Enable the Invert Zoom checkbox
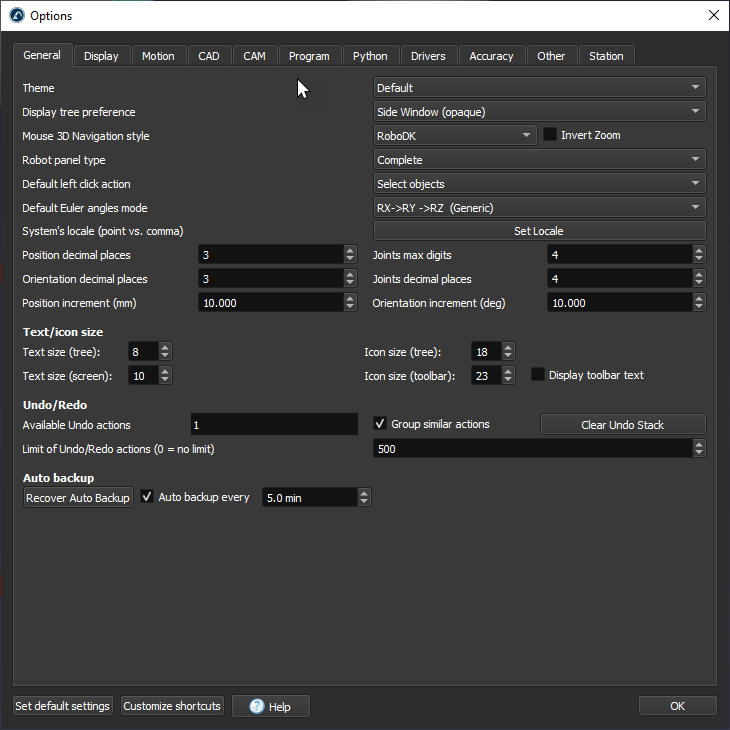 click(550, 135)
